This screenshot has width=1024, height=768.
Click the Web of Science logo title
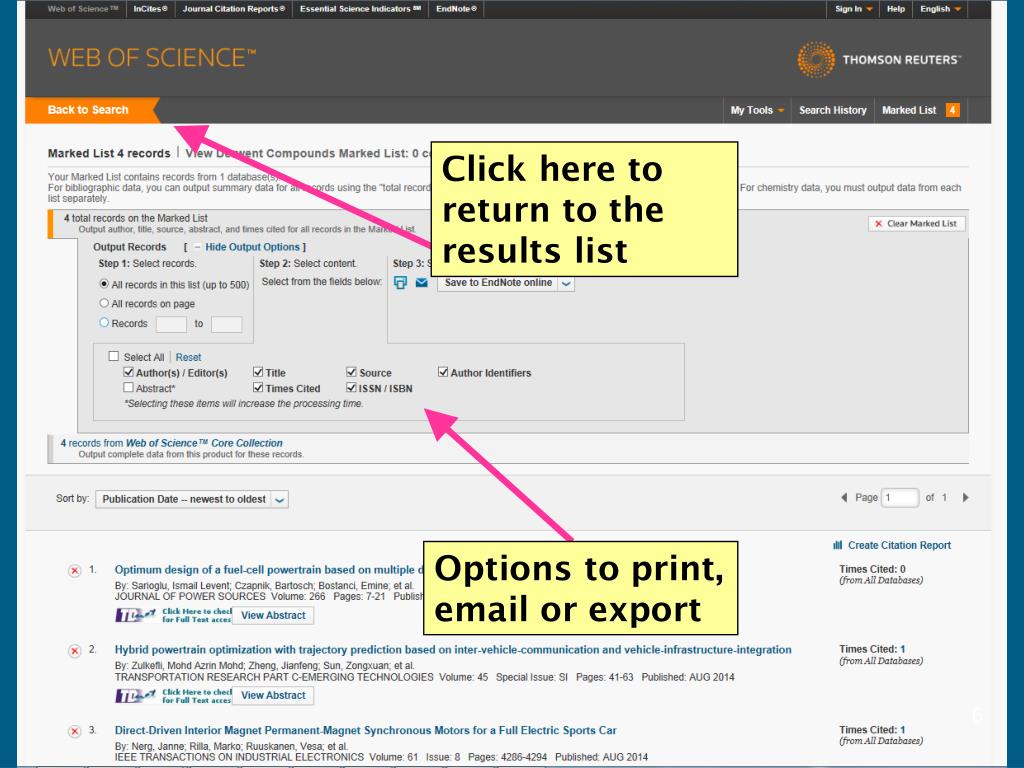point(152,58)
